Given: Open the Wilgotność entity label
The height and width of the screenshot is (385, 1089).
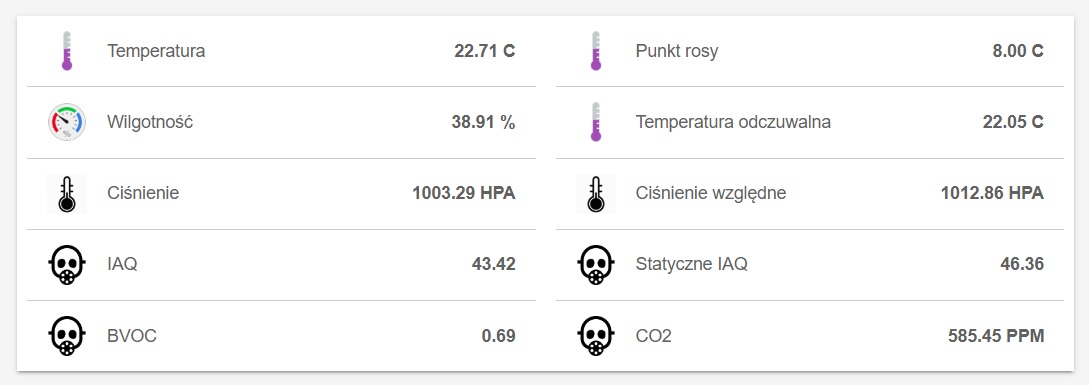Looking at the screenshot, I should tap(150, 122).
